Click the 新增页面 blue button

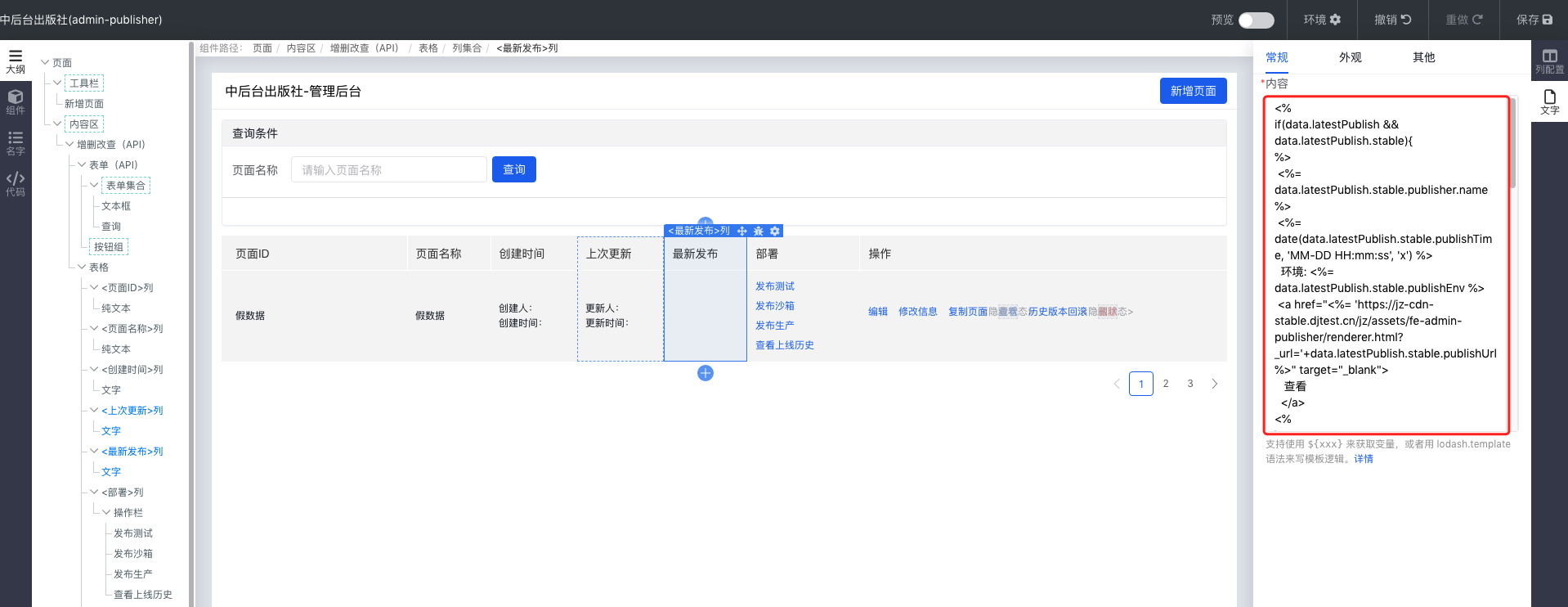(1193, 91)
